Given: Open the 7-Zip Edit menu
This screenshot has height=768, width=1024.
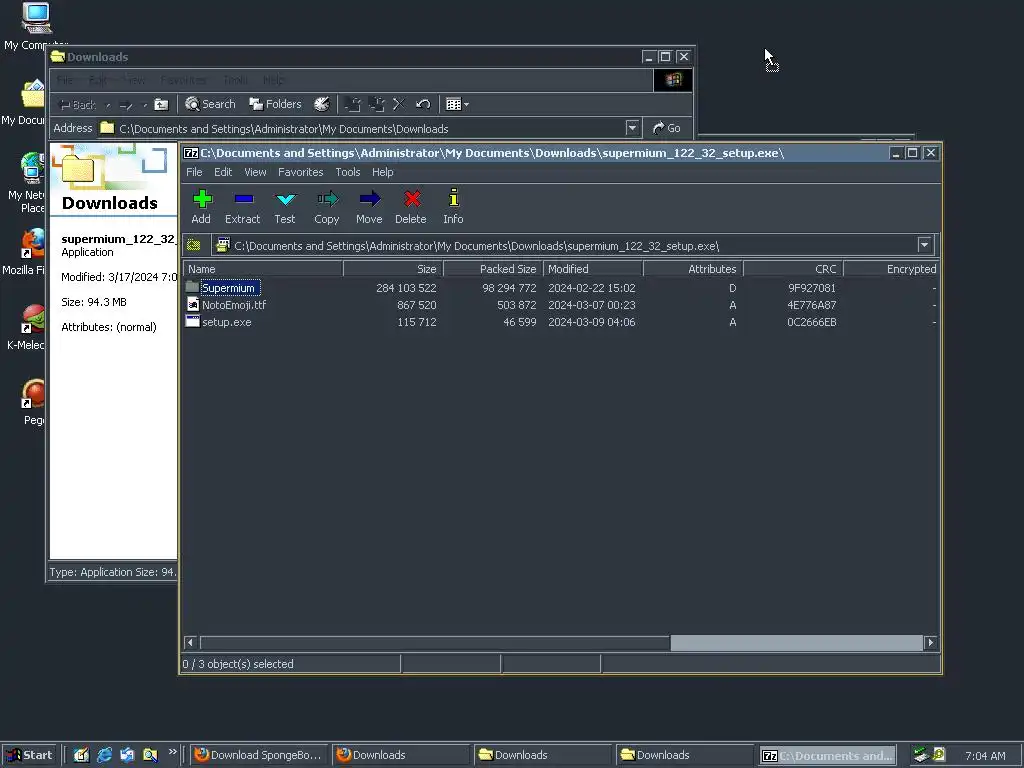Looking at the screenshot, I should 223,172.
